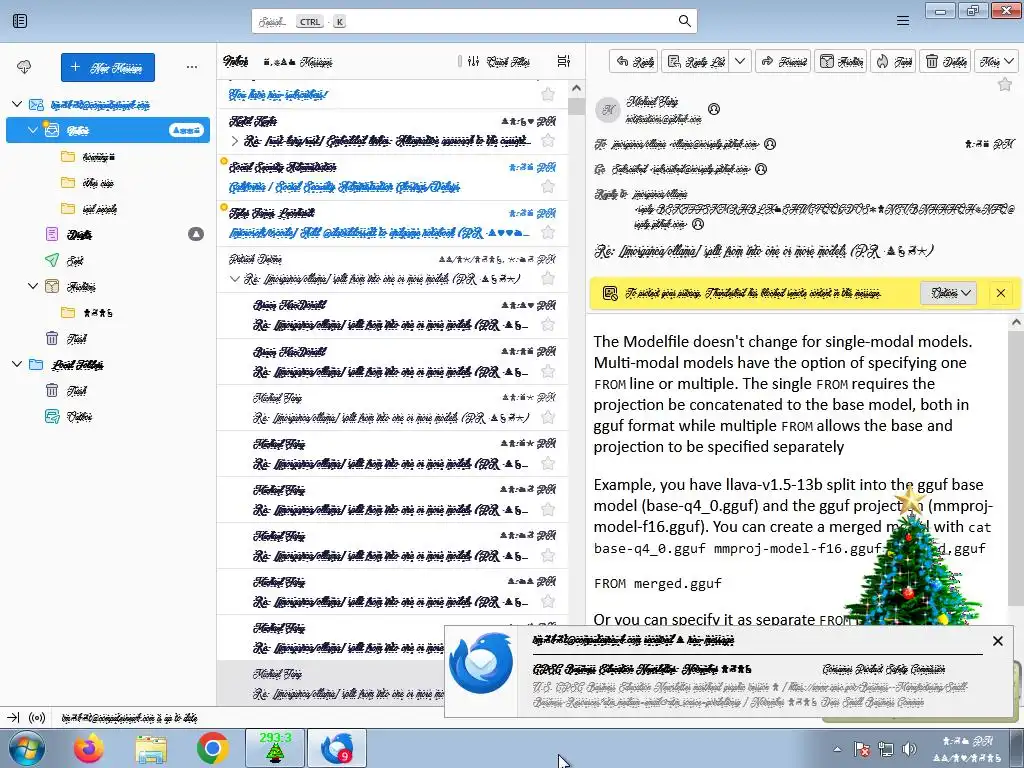The height and width of the screenshot is (768, 1024).
Task: Click the Christmas tree countdown taskbar app
Action: click(x=275, y=748)
